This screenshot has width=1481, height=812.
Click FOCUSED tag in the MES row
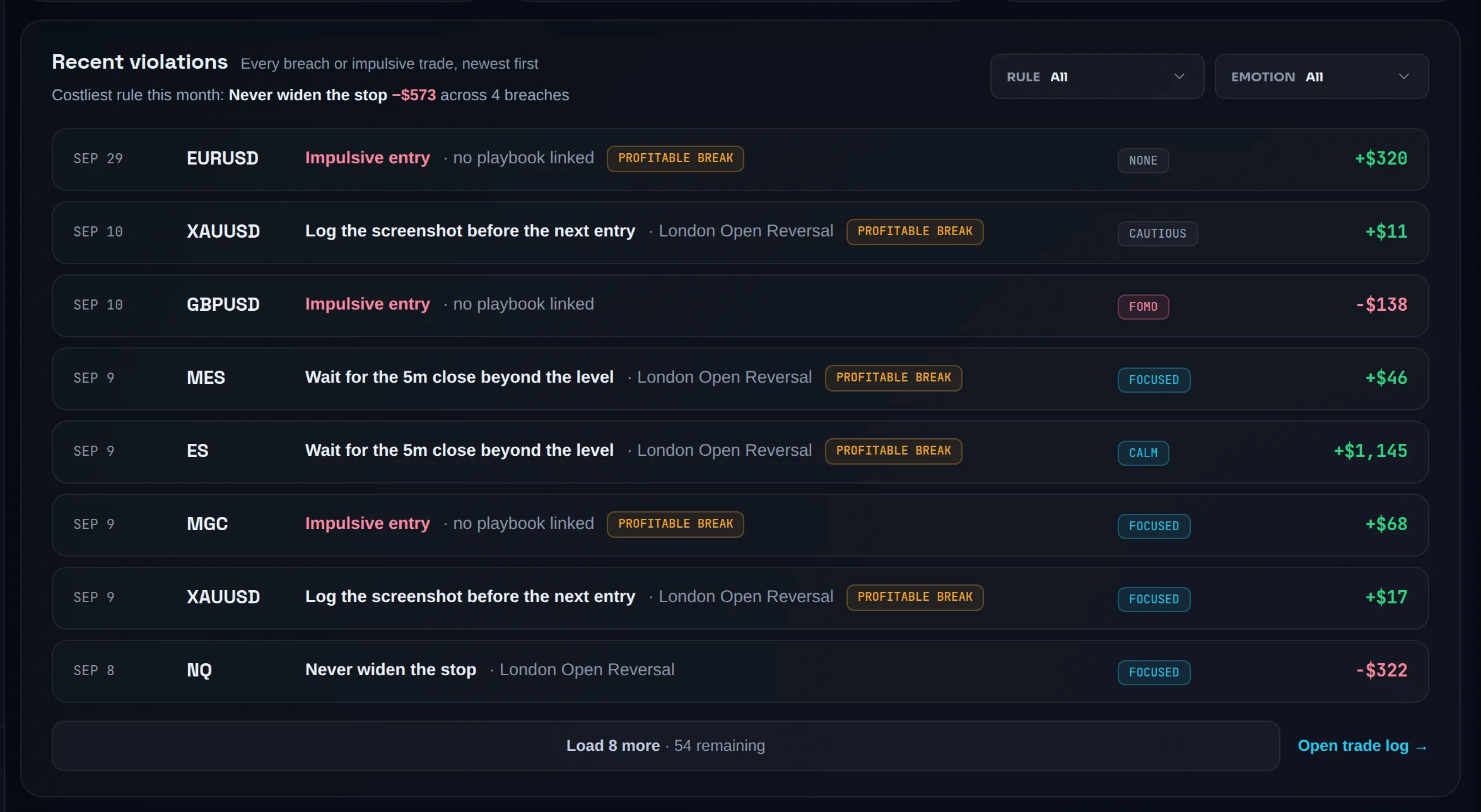(1154, 380)
